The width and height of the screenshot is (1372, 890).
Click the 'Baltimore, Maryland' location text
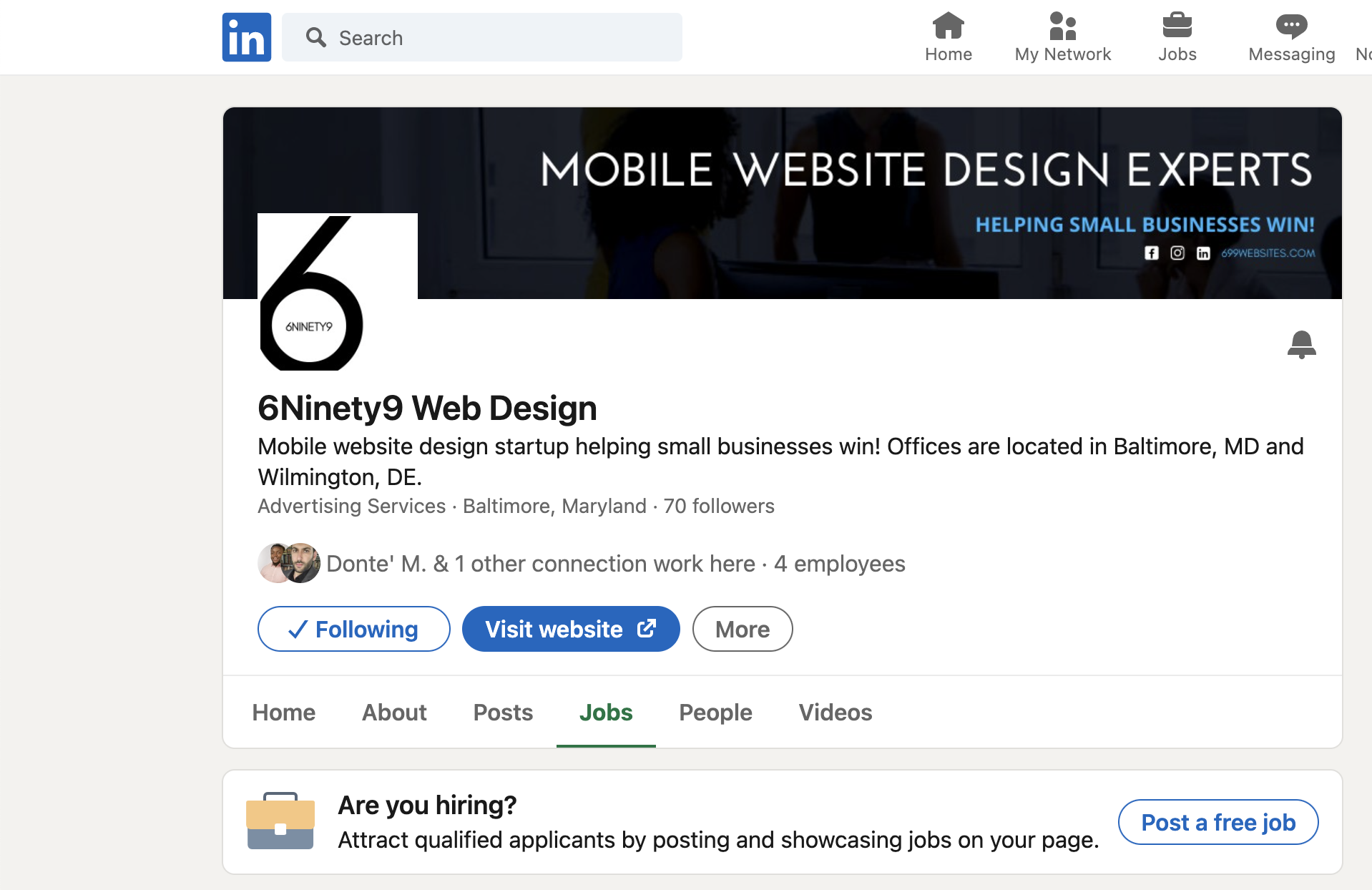[554, 506]
